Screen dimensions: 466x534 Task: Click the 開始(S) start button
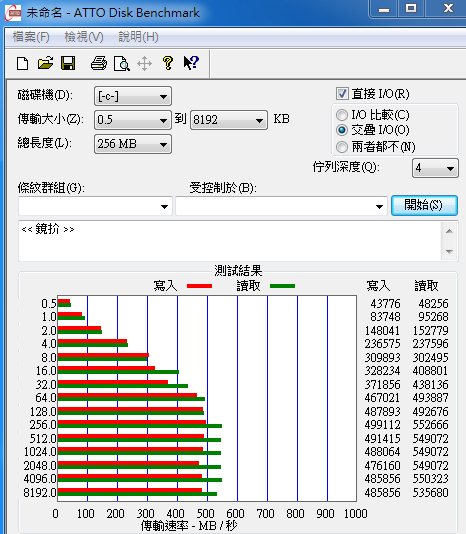click(x=424, y=205)
